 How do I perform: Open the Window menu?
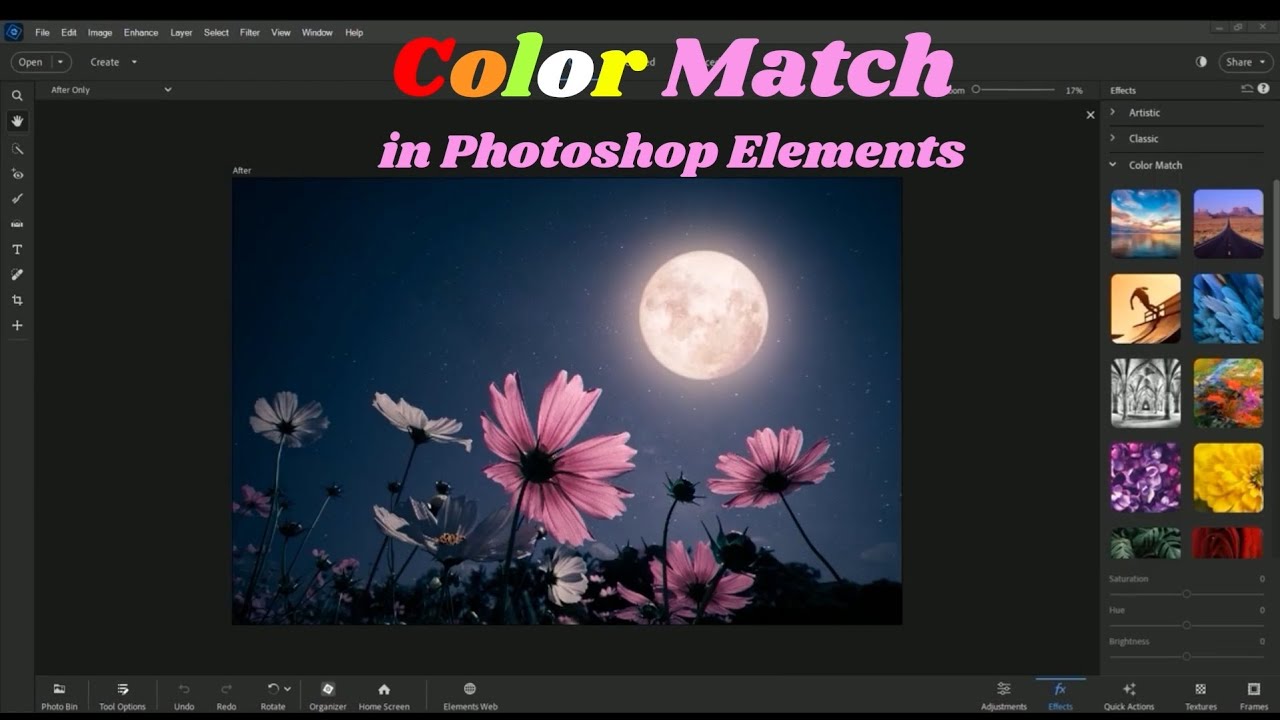pyautogui.click(x=317, y=33)
